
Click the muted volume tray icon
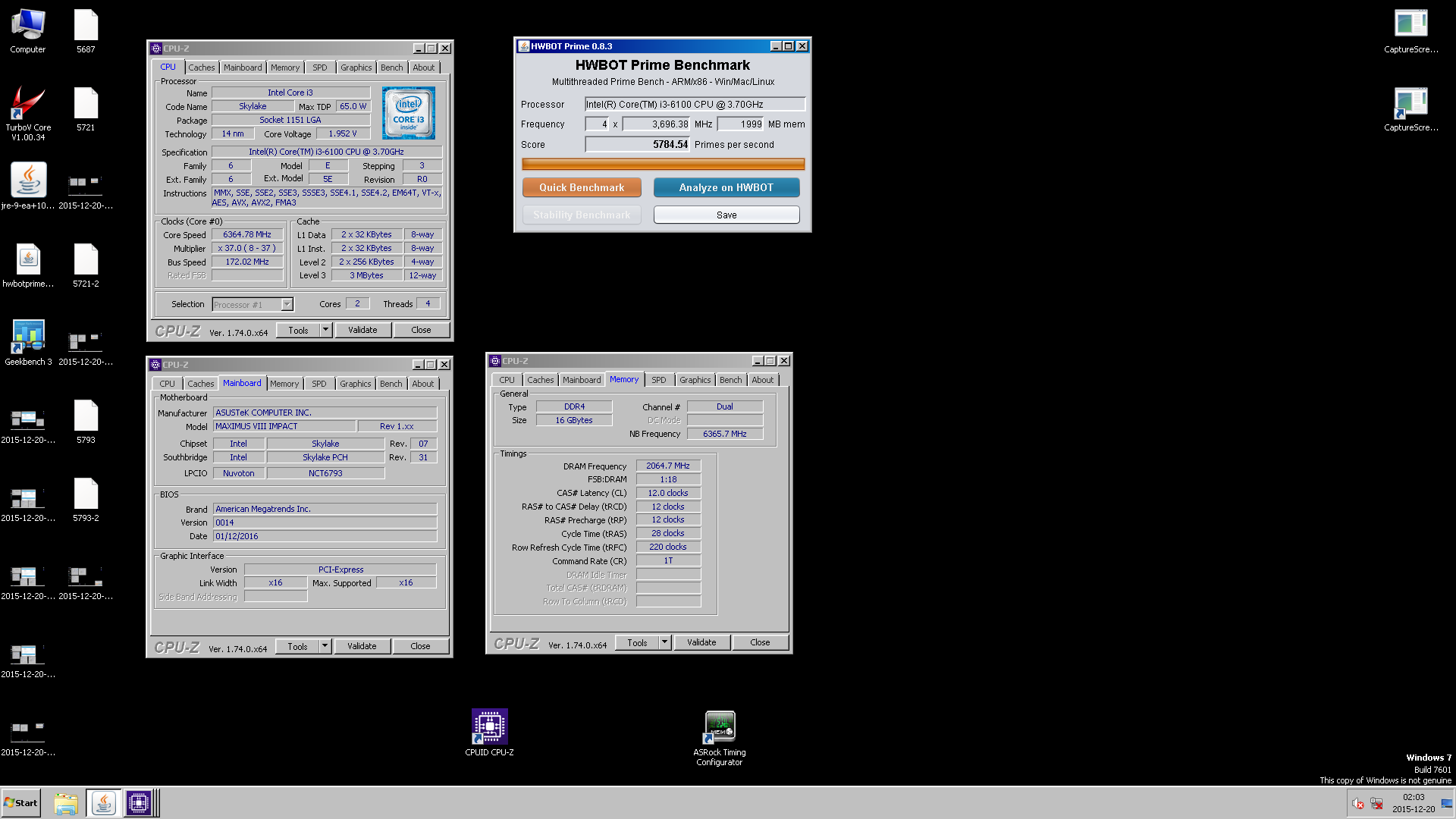[x=1357, y=804]
